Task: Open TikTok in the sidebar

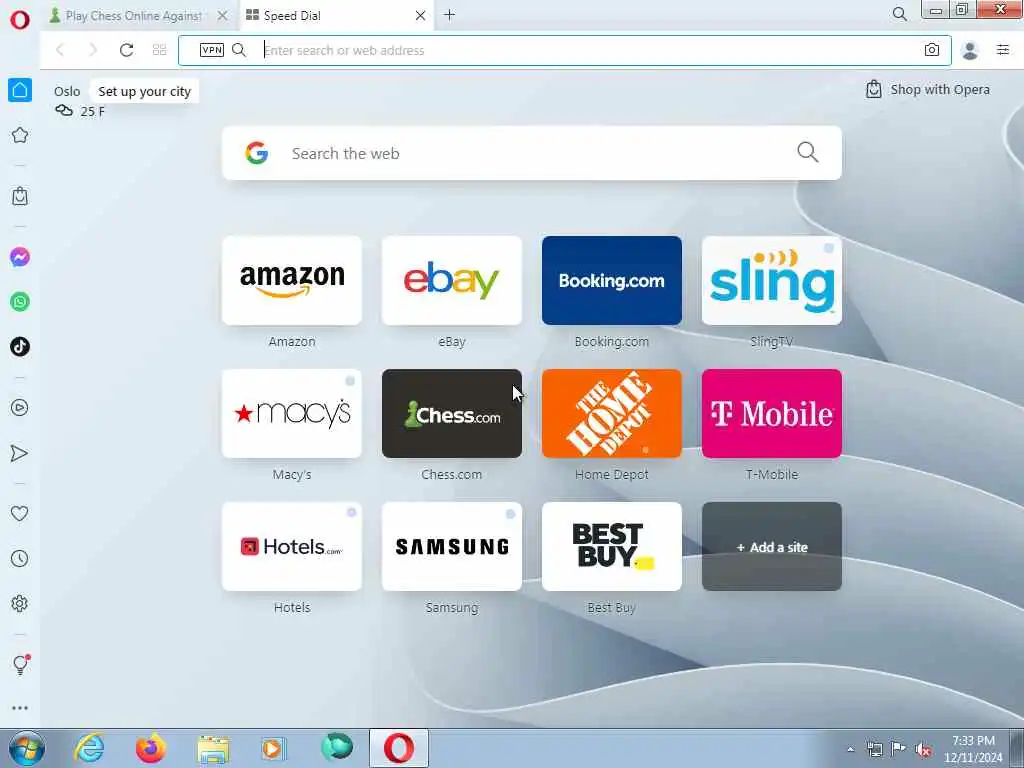Action: [20, 346]
